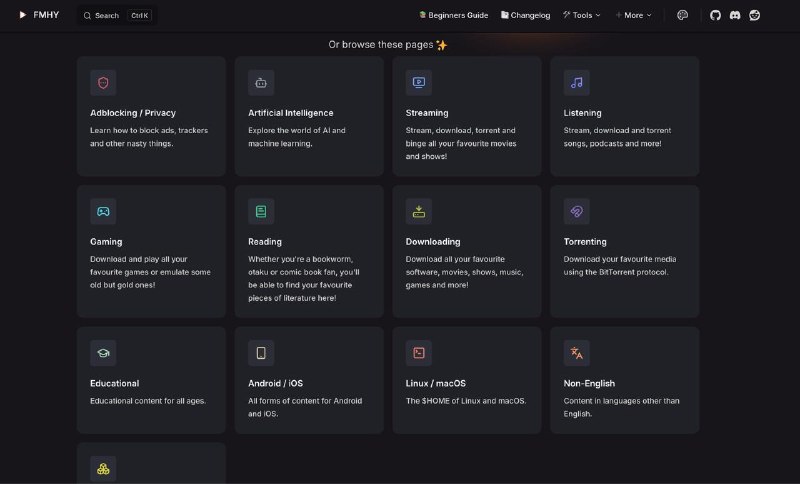Open the Android / iOS title link
800x484 pixels.
276,384
